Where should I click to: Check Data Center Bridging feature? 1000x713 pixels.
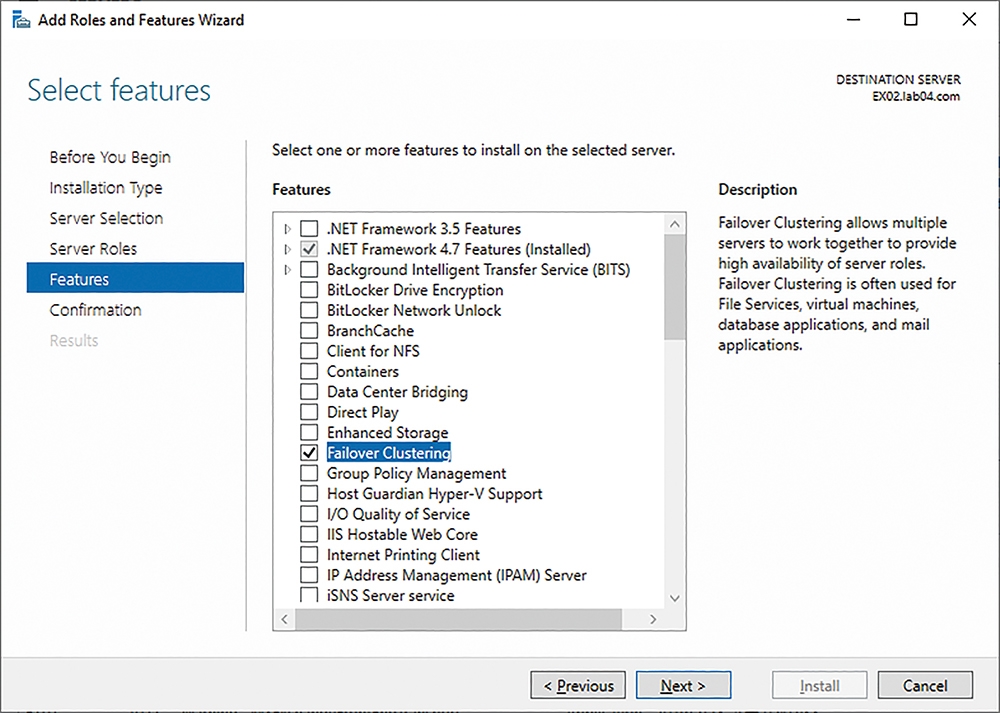coord(309,392)
